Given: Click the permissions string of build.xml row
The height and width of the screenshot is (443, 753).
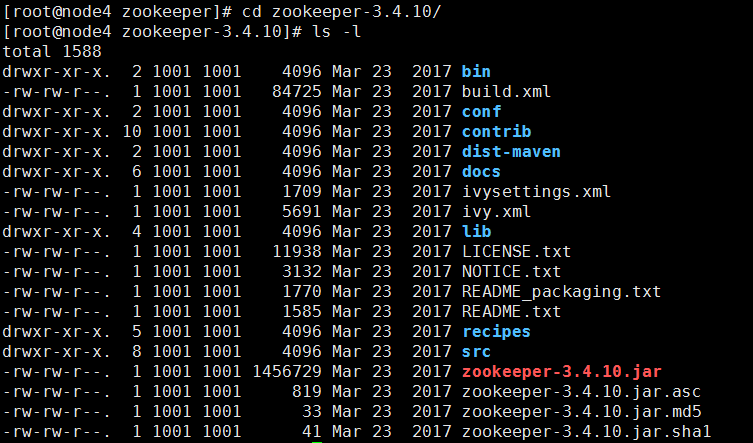Looking at the screenshot, I should pyautogui.click(x=57, y=91).
